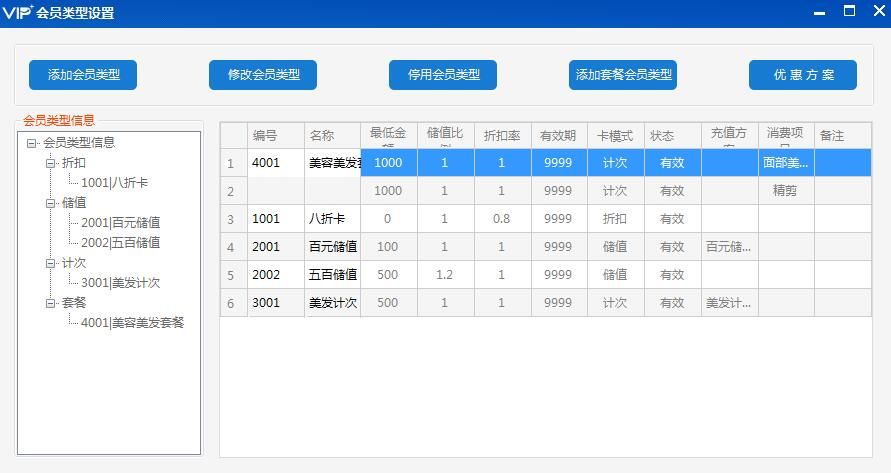Collapse the 储值 tree branch
The height and width of the screenshot is (473, 891).
point(50,203)
